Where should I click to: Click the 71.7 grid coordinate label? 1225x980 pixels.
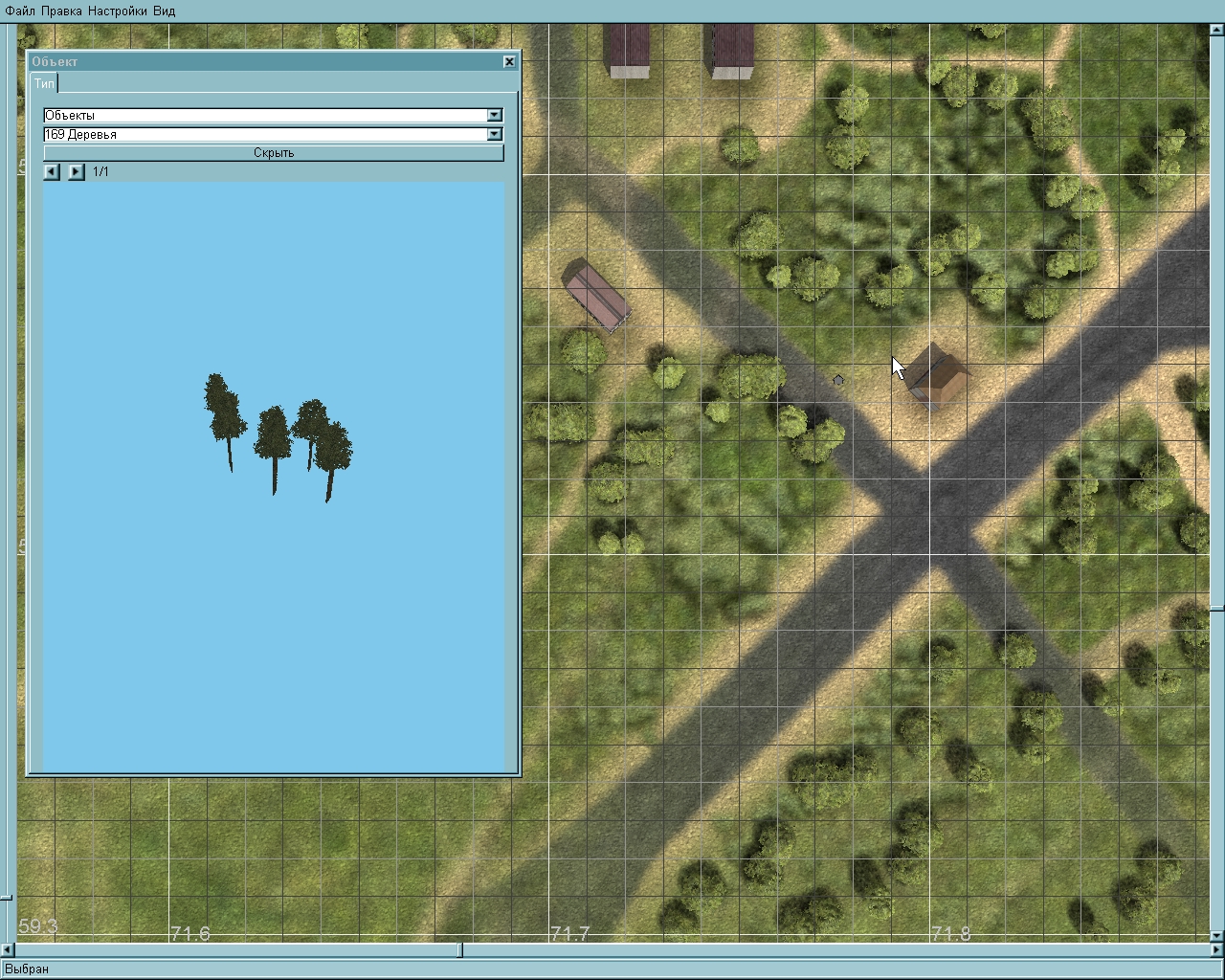570,933
